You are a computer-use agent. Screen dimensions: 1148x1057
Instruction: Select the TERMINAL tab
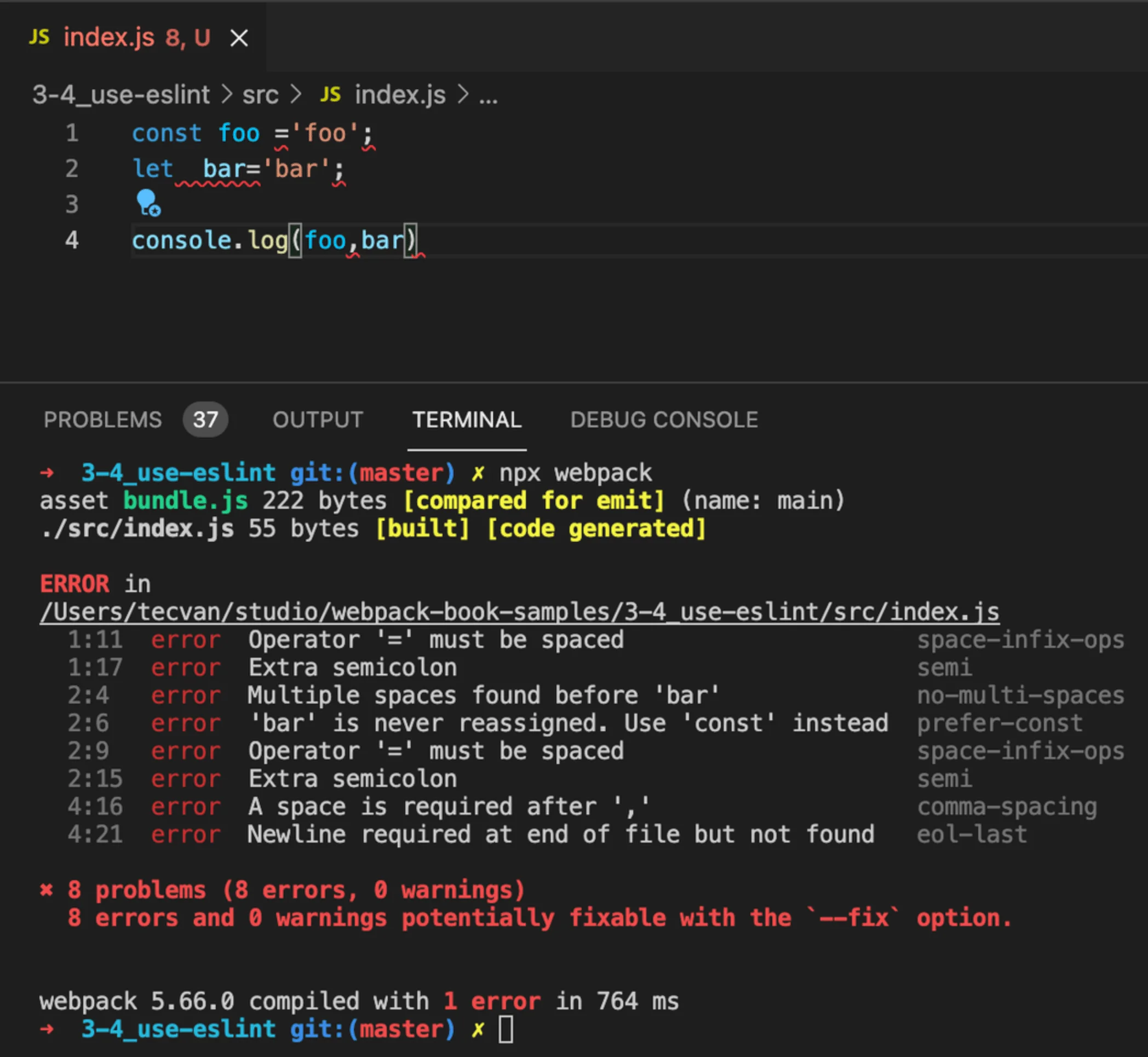(467, 420)
